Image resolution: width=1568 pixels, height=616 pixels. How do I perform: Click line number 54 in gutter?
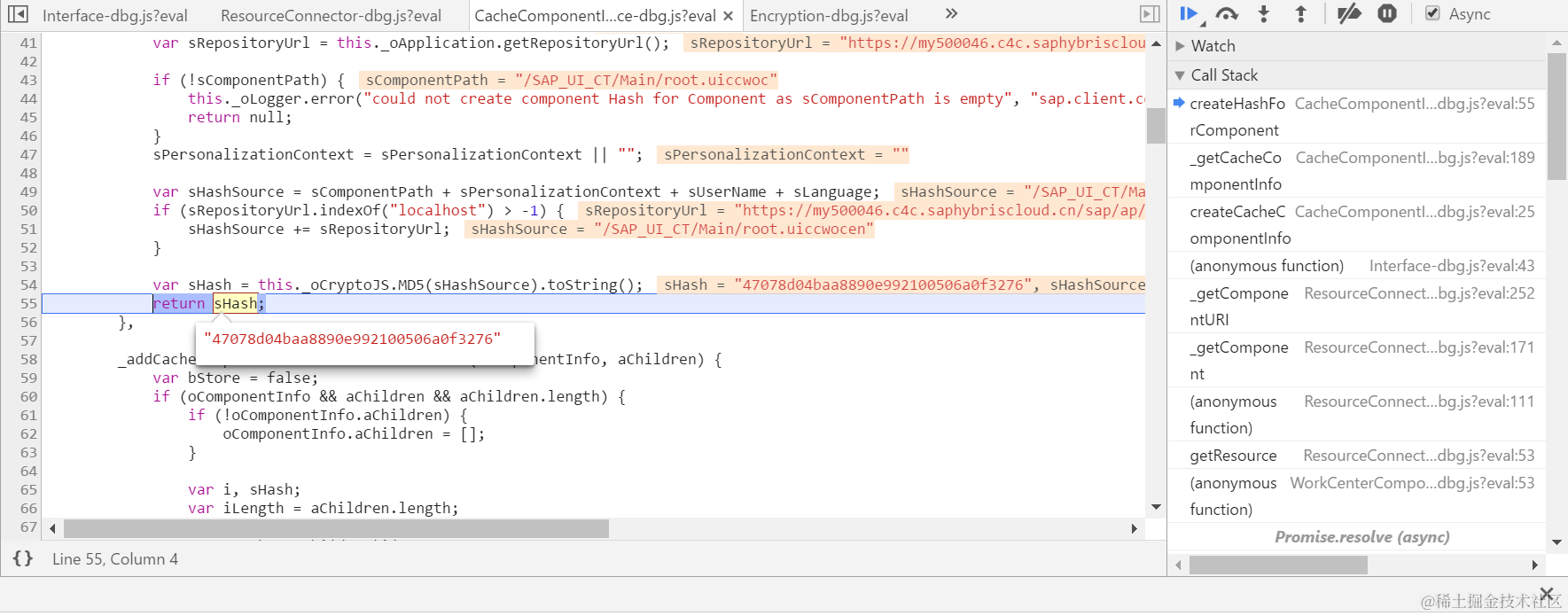pos(28,285)
